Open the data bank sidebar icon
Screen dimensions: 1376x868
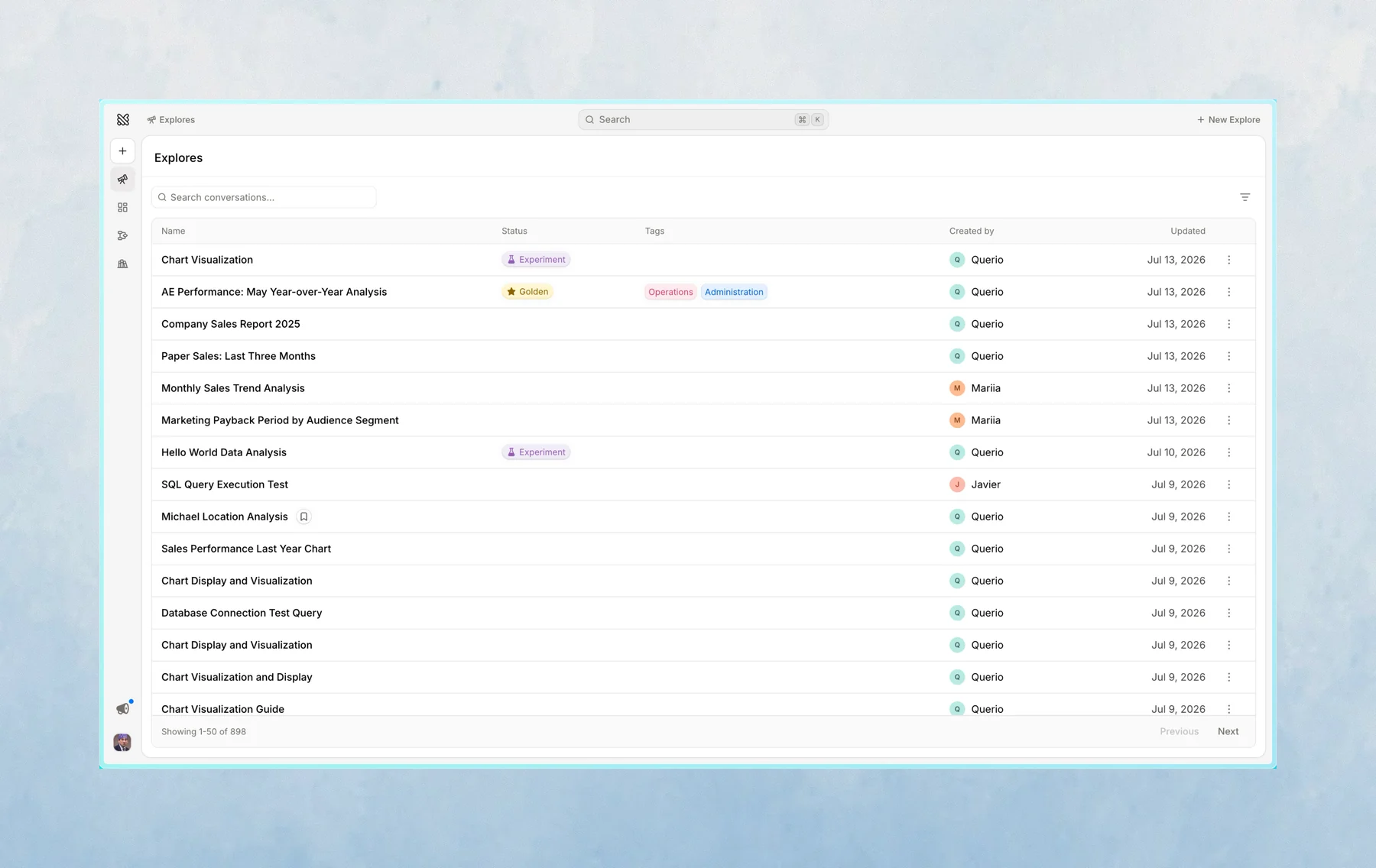coord(122,264)
